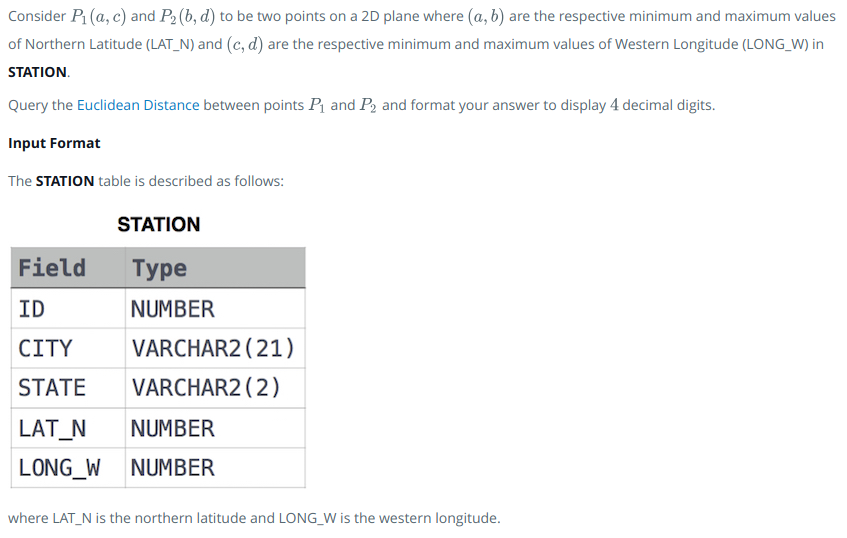
Task: Click the LONG_W field cell
Action: click(68, 468)
